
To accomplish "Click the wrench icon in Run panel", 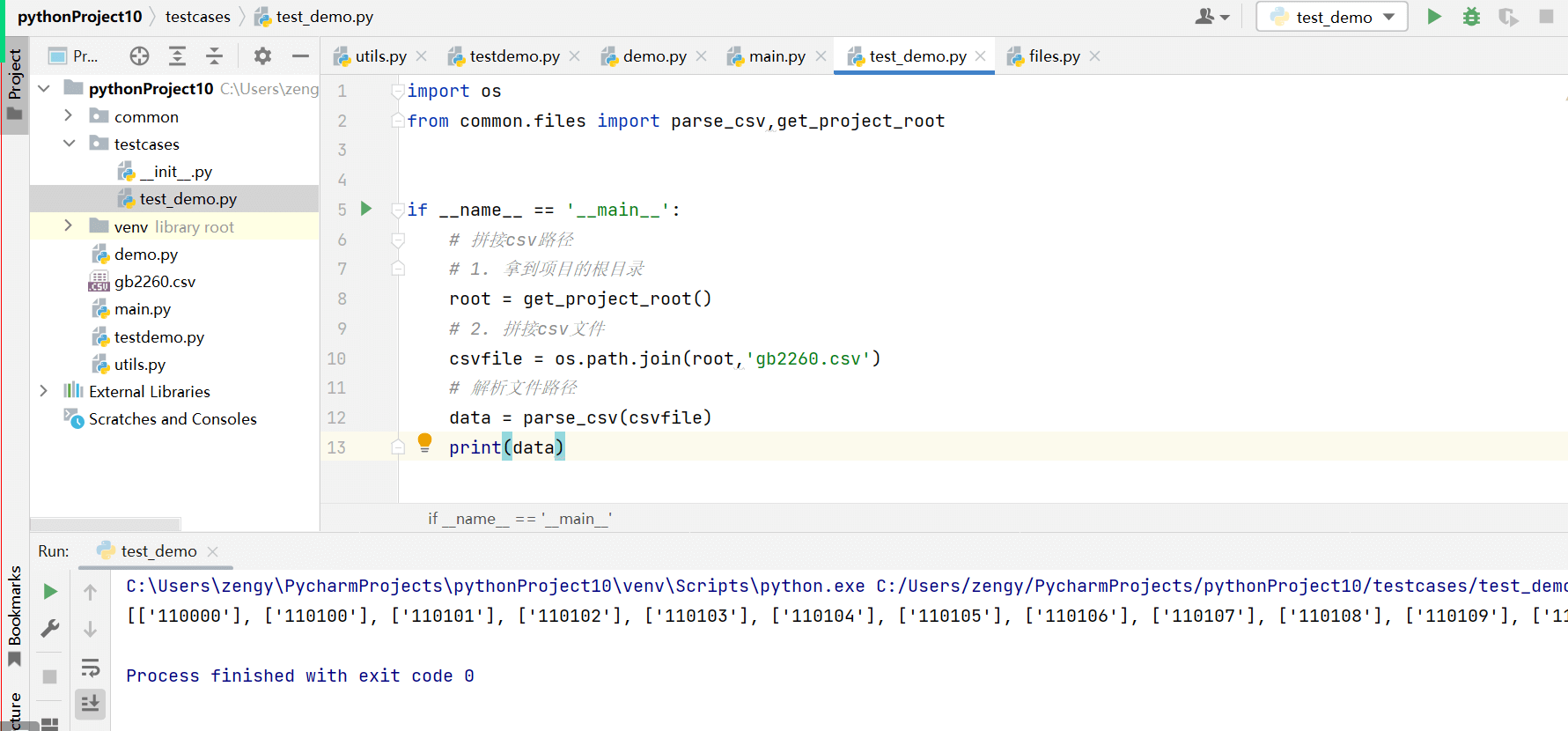I will [50, 629].
